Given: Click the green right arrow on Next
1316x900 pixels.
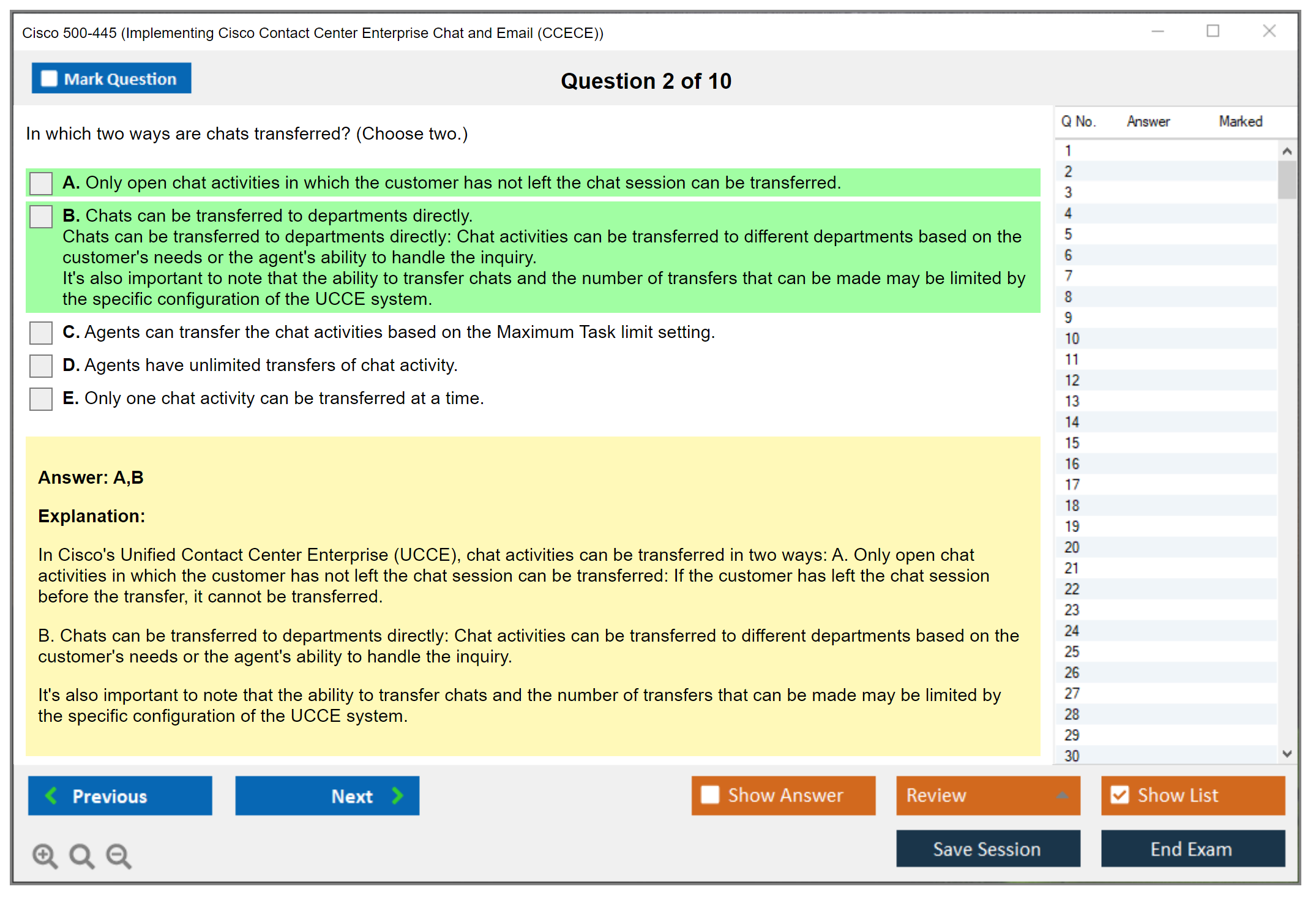Looking at the screenshot, I should 397,796.
